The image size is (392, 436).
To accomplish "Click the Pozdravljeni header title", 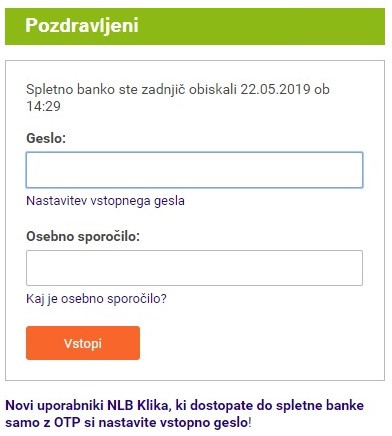I will [x=82, y=25].
